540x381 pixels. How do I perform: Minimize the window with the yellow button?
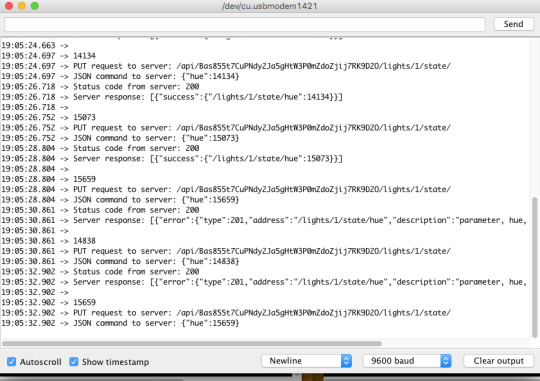point(22,6)
